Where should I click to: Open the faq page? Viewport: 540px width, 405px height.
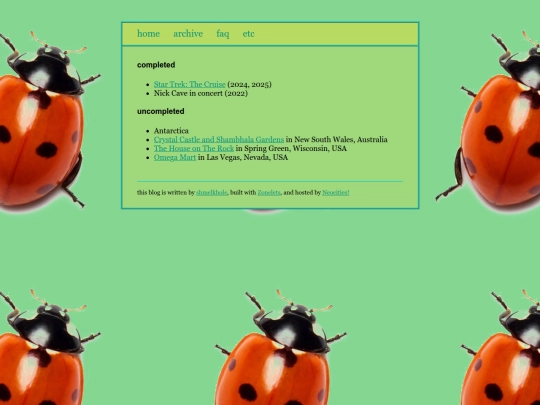tap(222, 34)
